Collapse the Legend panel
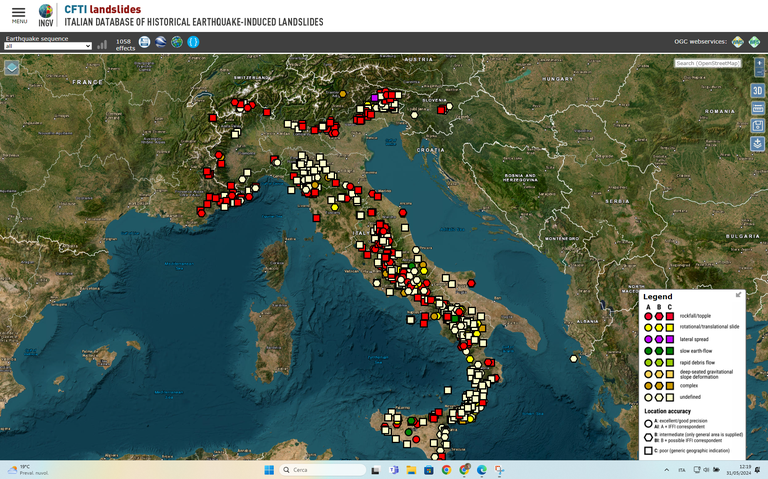Image resolution: width=768 pixels, height=479 pixels. coord(739,295)
